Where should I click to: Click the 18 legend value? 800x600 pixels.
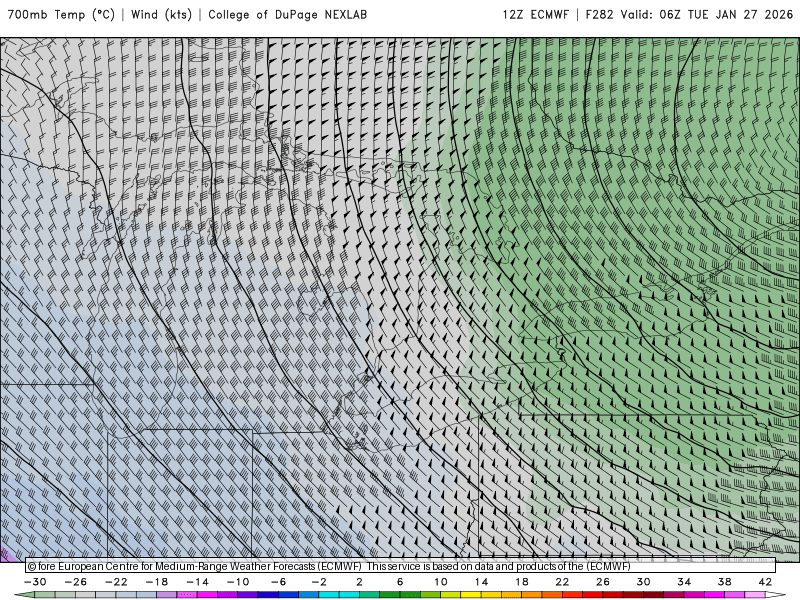522,582
